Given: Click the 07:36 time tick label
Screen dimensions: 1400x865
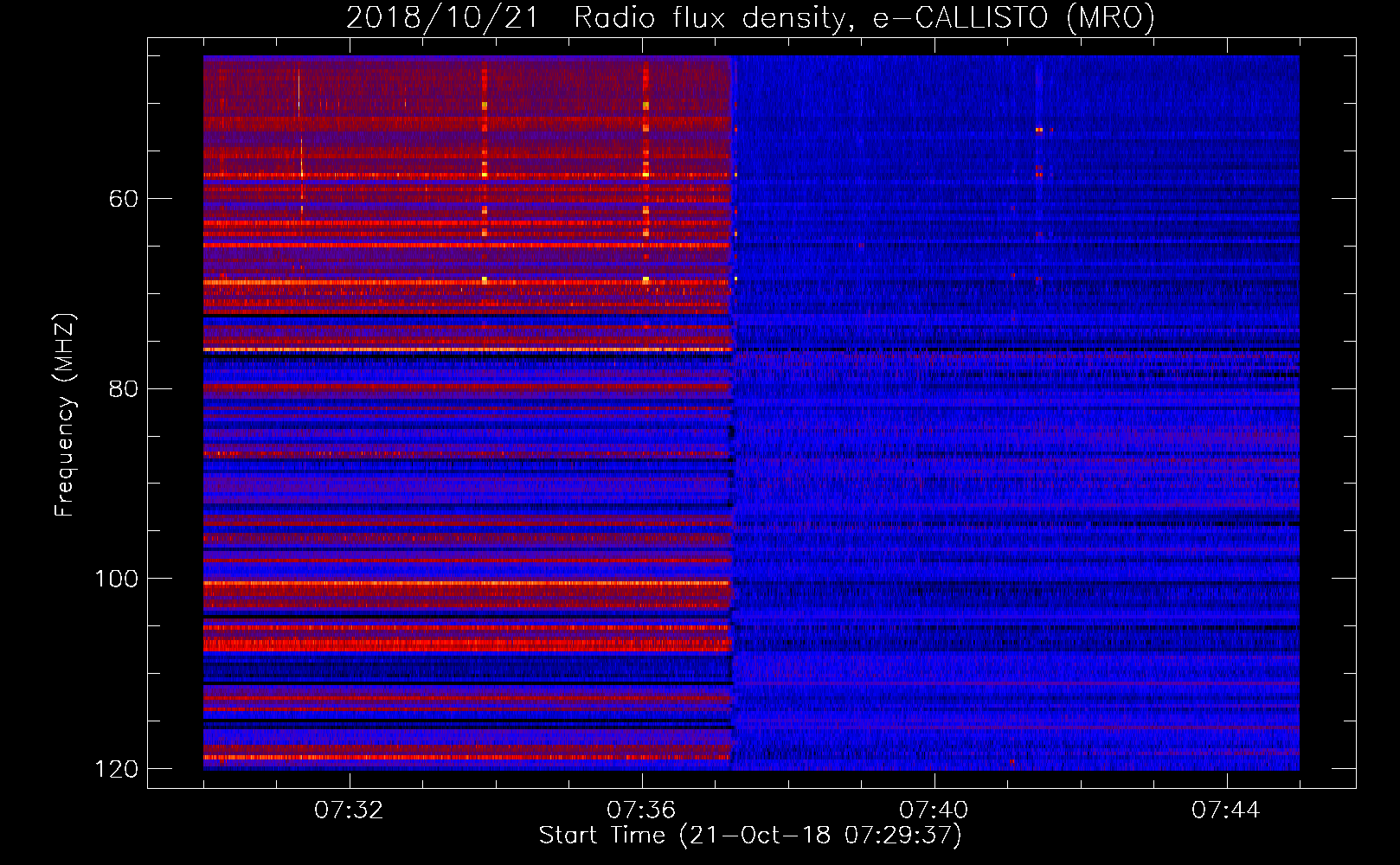Looking at the screenshot, I should tap(641, 811).
